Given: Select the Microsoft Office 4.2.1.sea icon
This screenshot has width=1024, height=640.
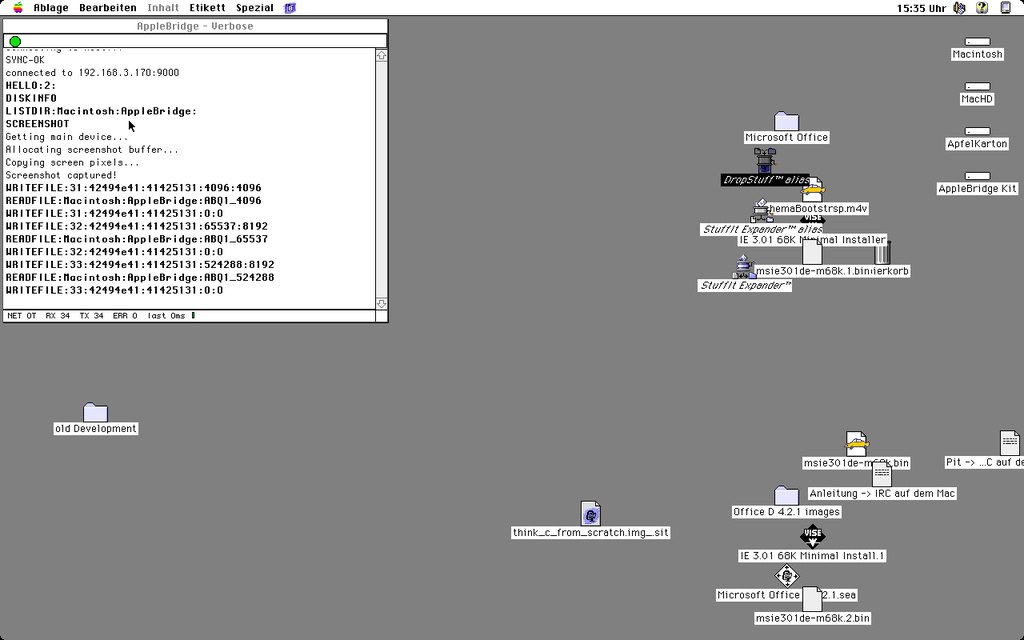Looking at the screenshot, I should point(786,576).
